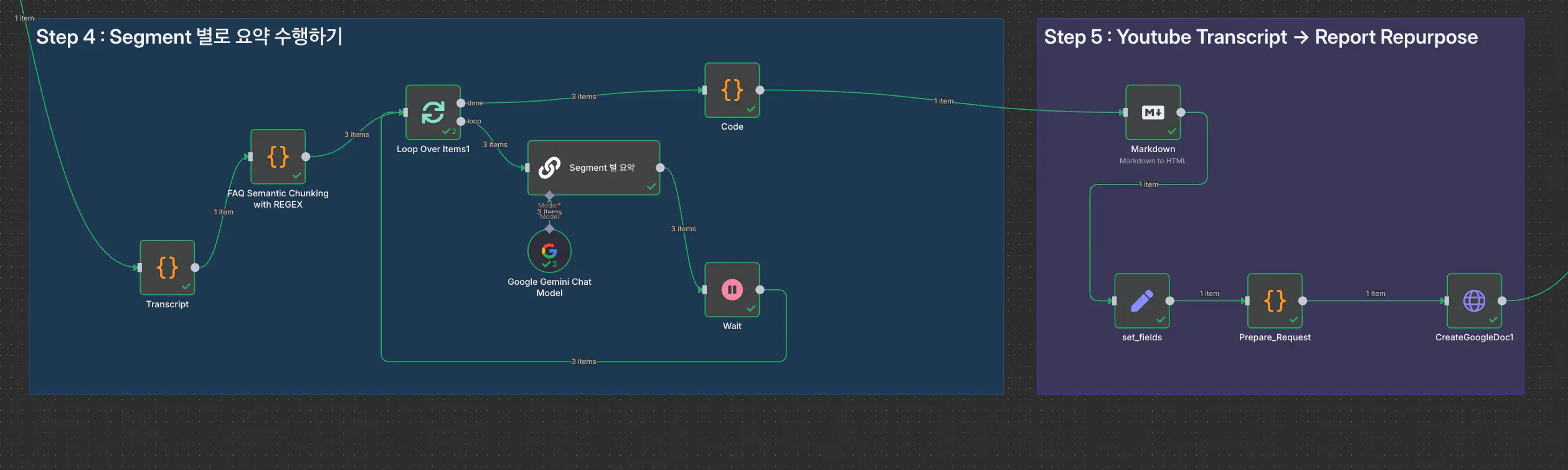Screen dimensions: 1568x470
Task: Open the Code node after loop
Action: click(x=732, y=90)
